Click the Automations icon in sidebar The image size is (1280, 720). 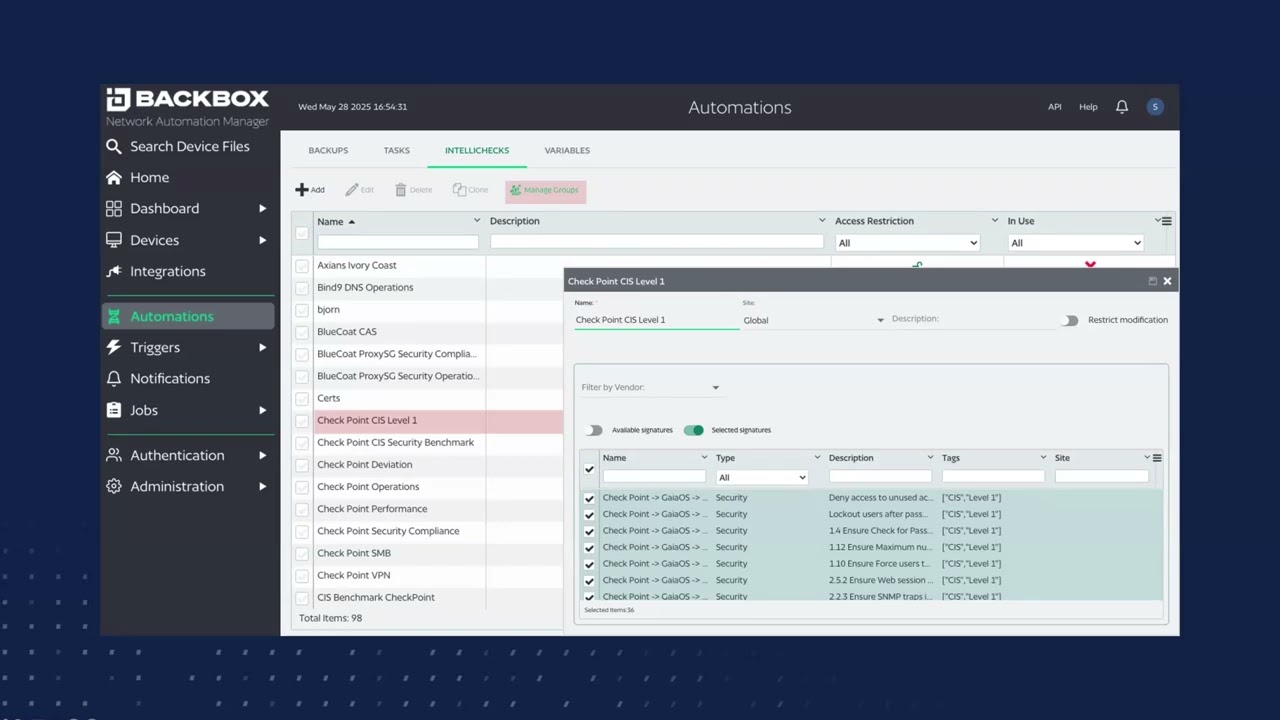click(x=114, y=316)
